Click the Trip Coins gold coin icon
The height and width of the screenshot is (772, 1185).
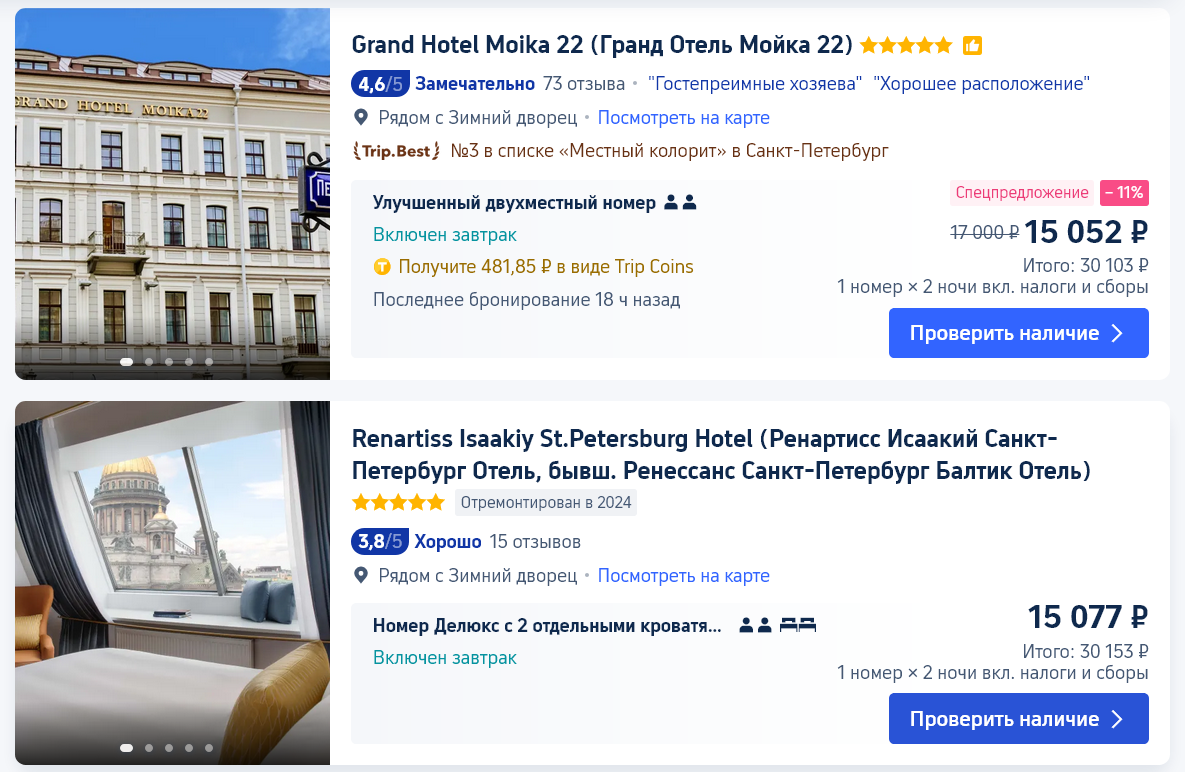tap(382, 267)
